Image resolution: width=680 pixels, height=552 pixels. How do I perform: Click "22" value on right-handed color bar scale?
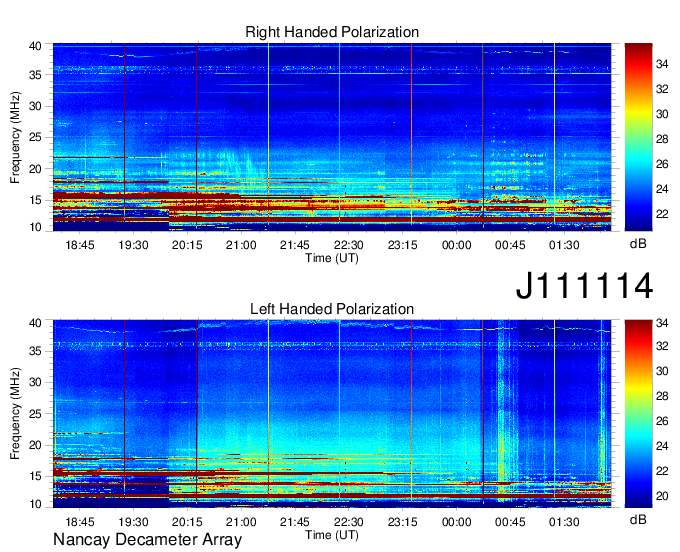point(662,214)
